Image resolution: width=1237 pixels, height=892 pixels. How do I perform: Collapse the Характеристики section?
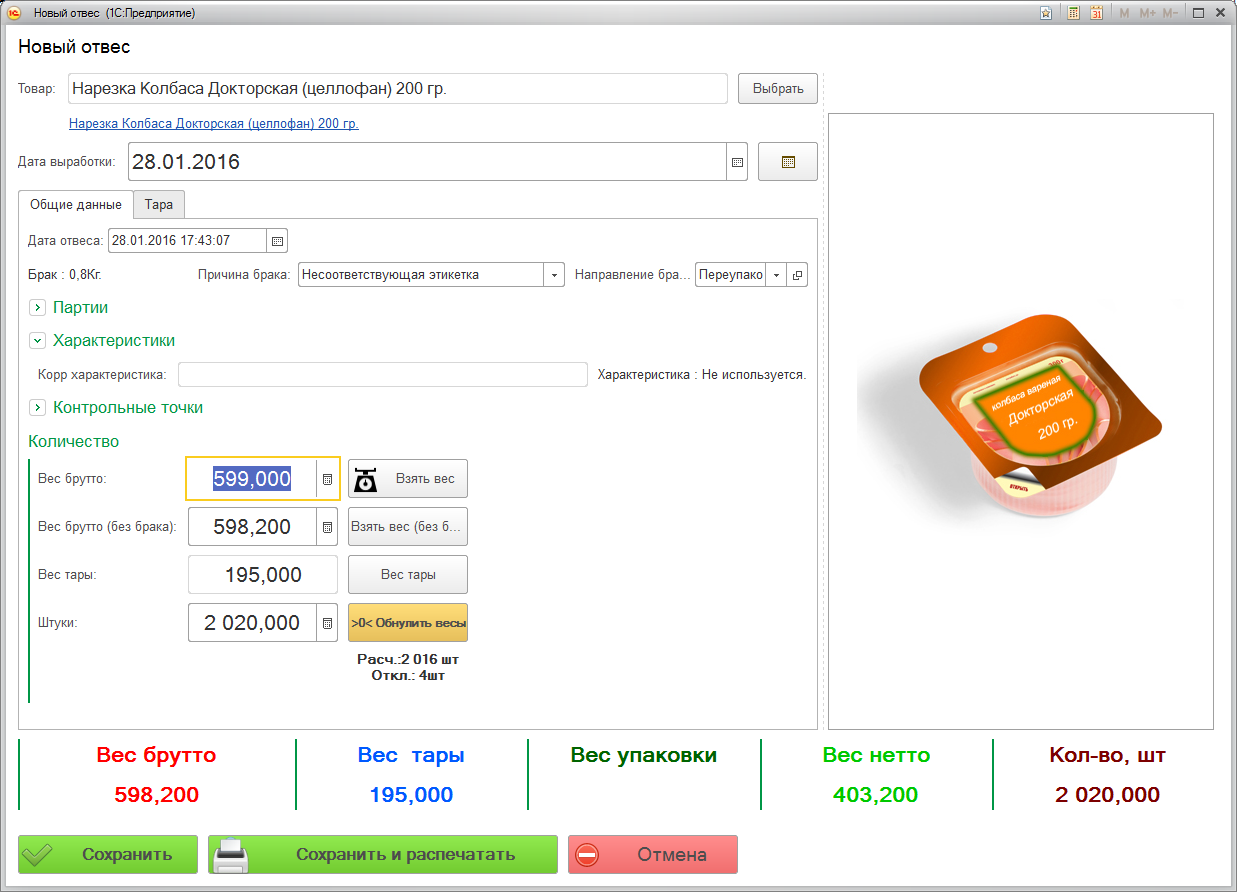coord(37,341)
